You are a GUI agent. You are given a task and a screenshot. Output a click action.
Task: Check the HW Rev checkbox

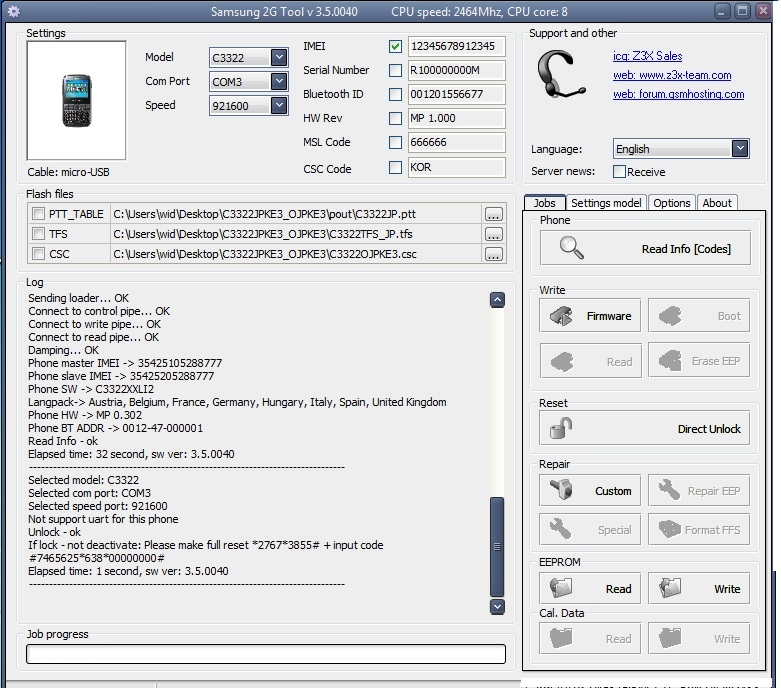[x=395, y=118]
